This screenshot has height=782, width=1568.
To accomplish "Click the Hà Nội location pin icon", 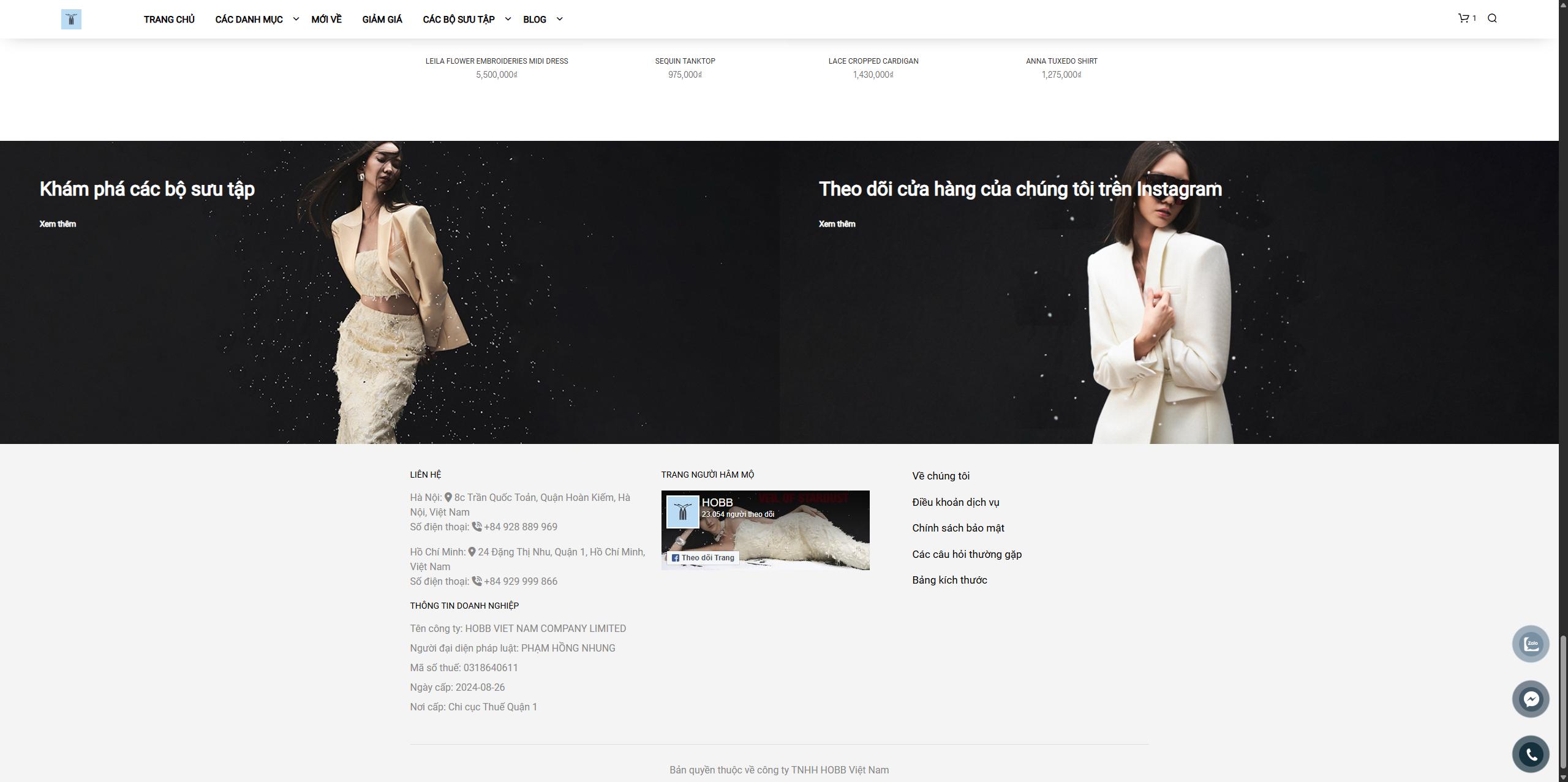I will (448, 497).
